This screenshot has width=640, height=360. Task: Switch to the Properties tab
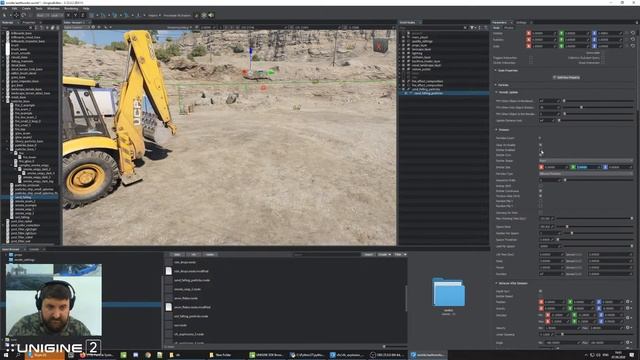coord(29,22)
